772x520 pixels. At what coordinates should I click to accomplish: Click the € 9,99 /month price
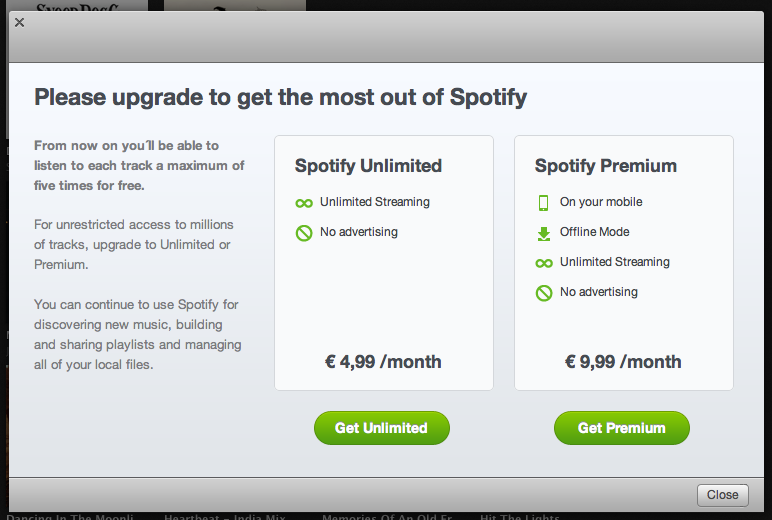pos(623,362)
